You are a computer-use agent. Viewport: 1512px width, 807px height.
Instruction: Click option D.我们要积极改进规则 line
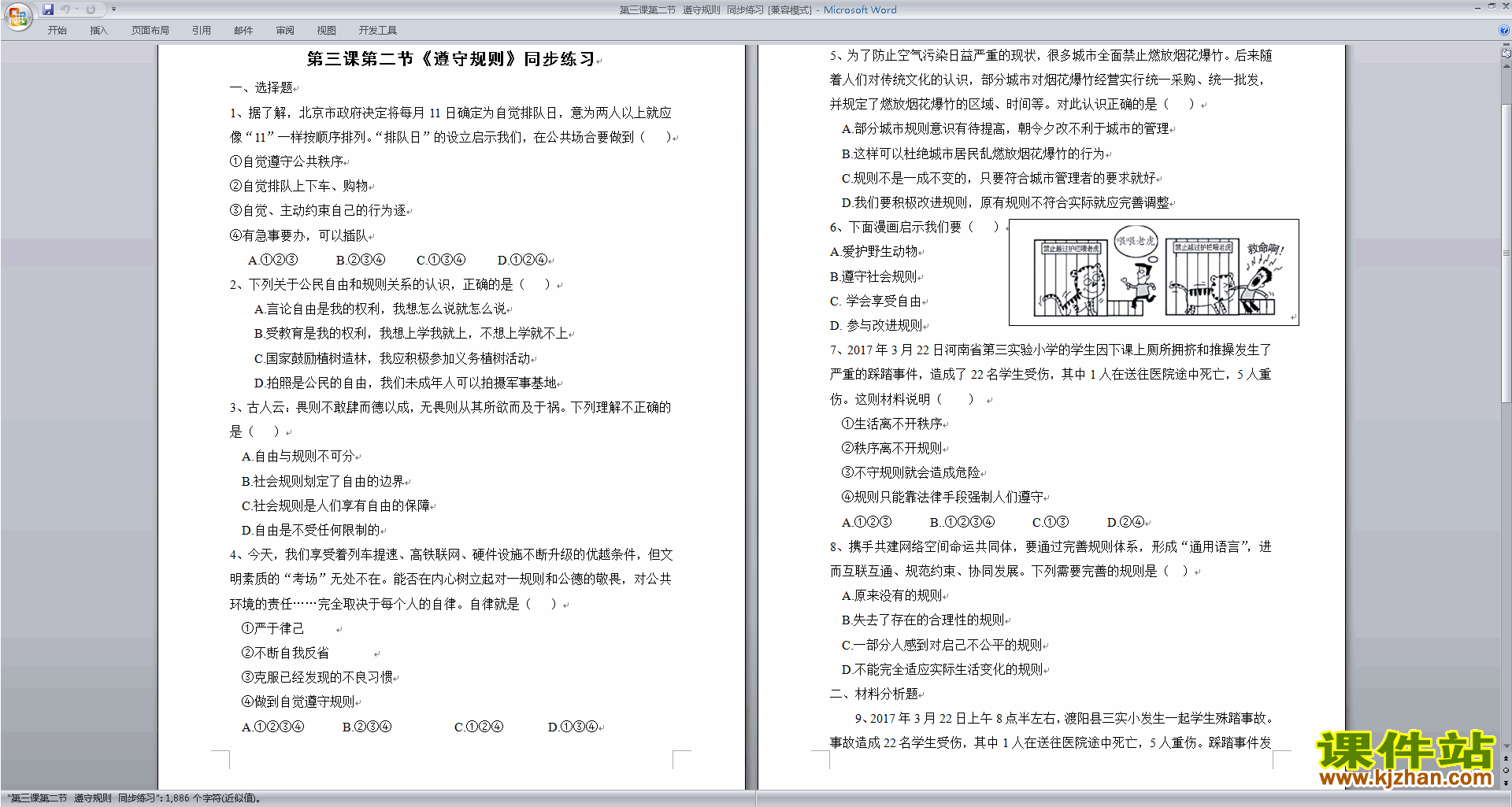(1006, 202)
